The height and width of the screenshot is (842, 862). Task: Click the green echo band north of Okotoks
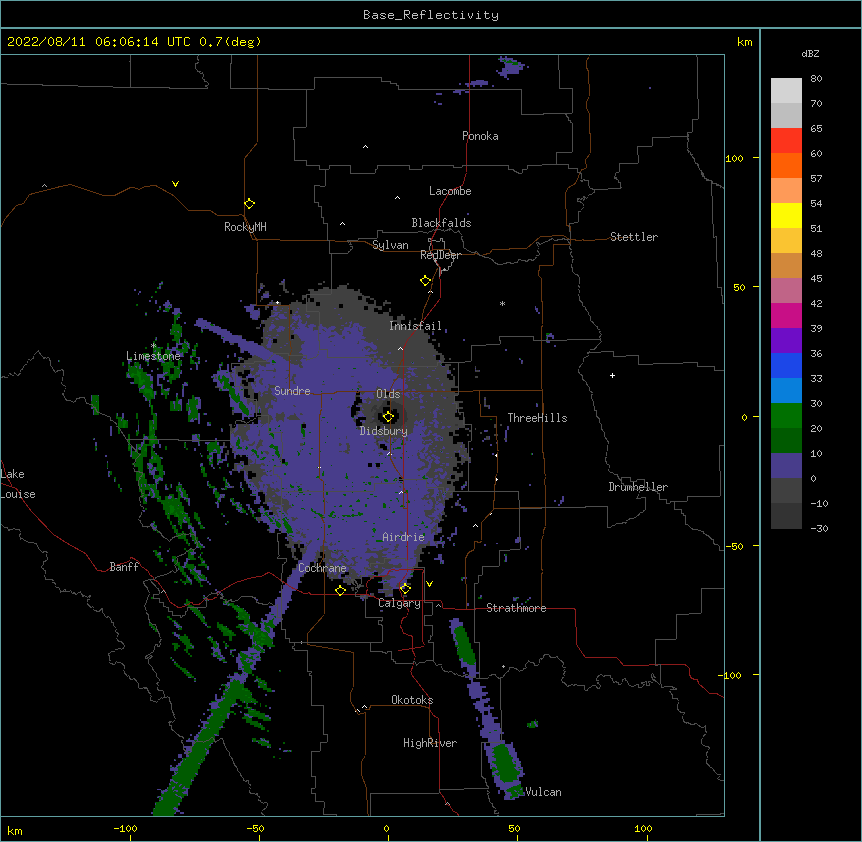point(465,645)
